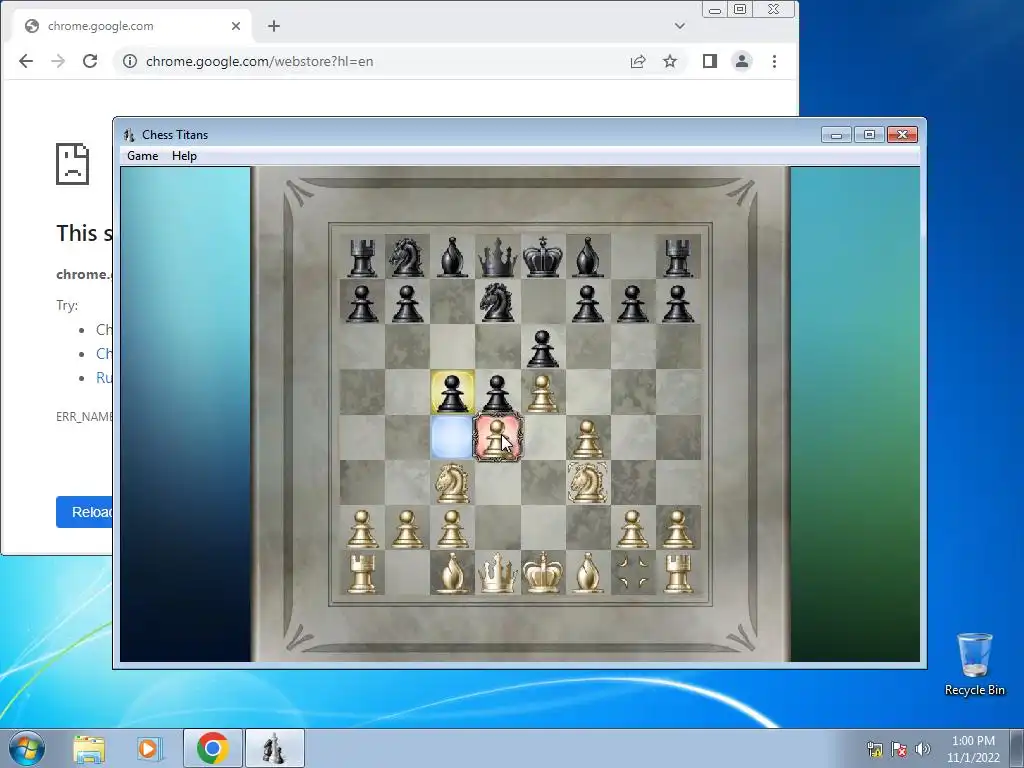The width and height of the screenshot is (1024, 768).
Task: Minimize the Chess Titans window
Action: 837,135
